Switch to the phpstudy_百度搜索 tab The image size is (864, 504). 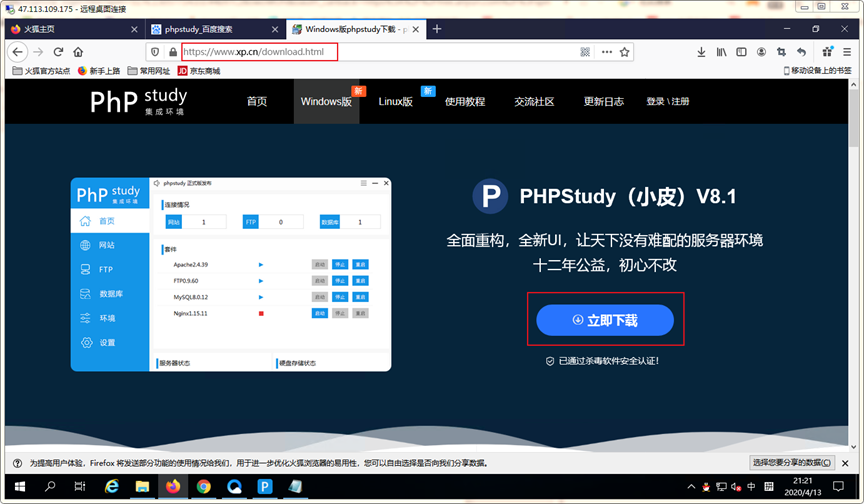pyautogui.click(x=216, y=29)
